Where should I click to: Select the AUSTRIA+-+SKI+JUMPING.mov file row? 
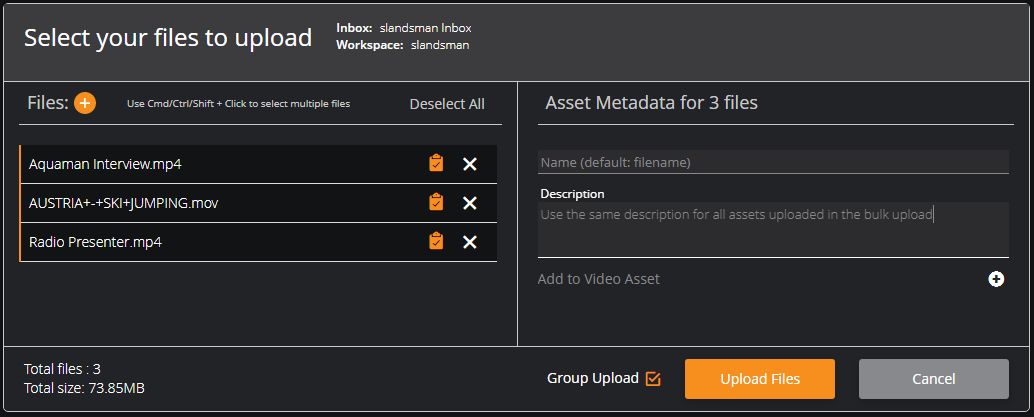pos(258,203)
